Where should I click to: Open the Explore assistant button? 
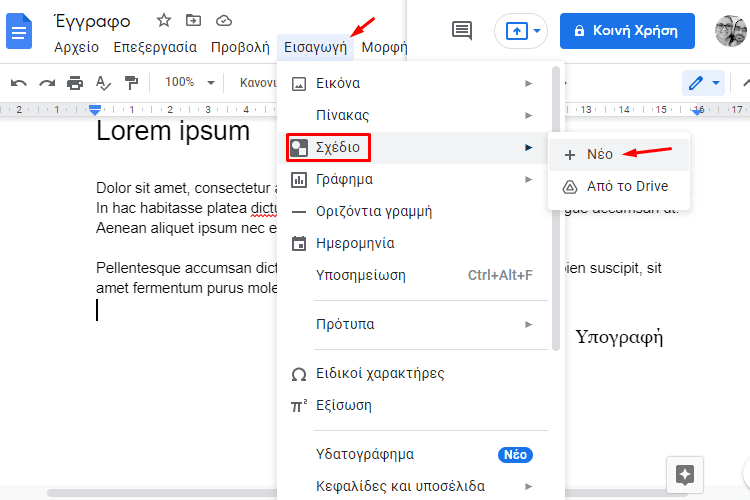[x=685, y=475]
